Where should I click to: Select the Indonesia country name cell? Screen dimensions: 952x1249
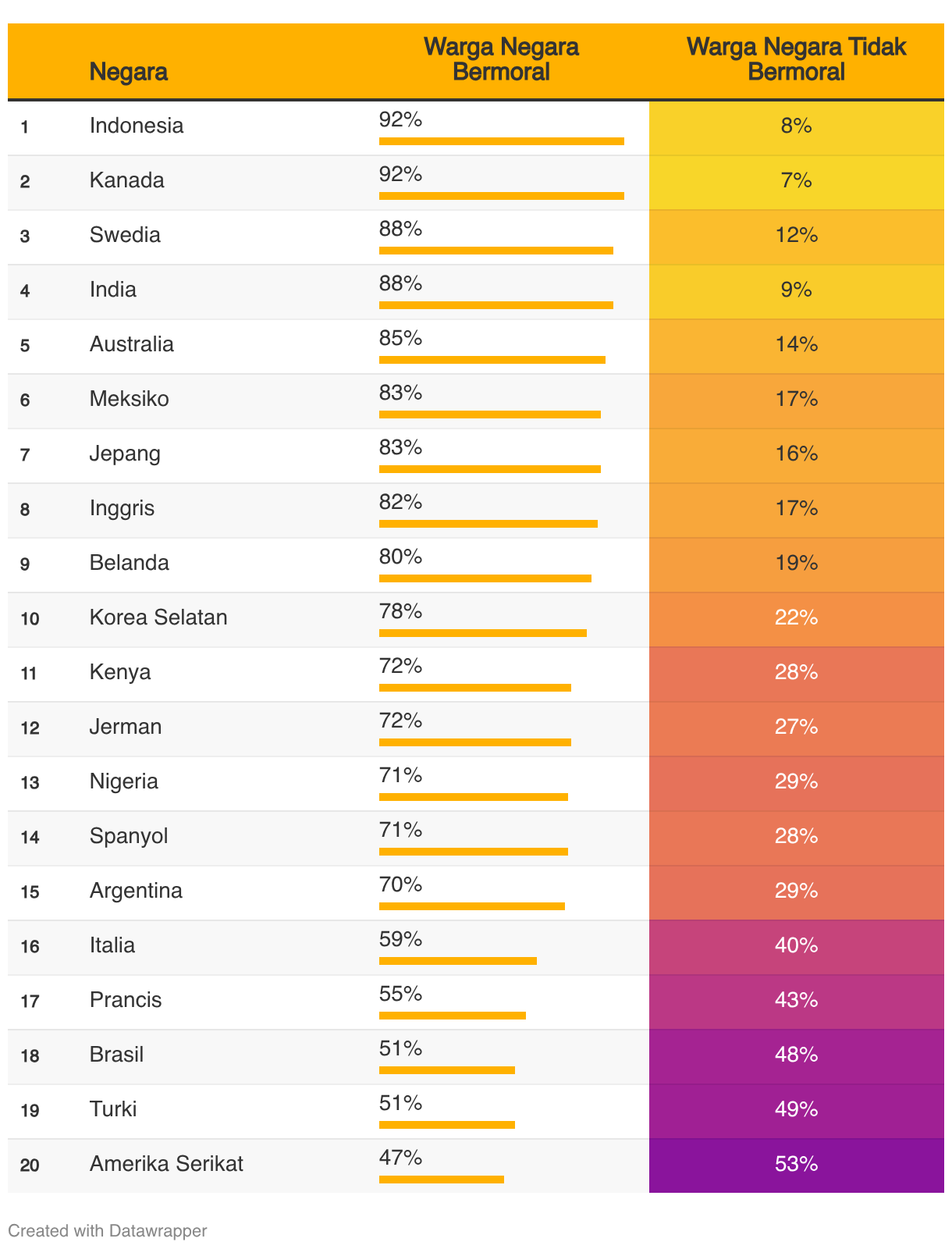pyautogui.click(x=137, y=126)
